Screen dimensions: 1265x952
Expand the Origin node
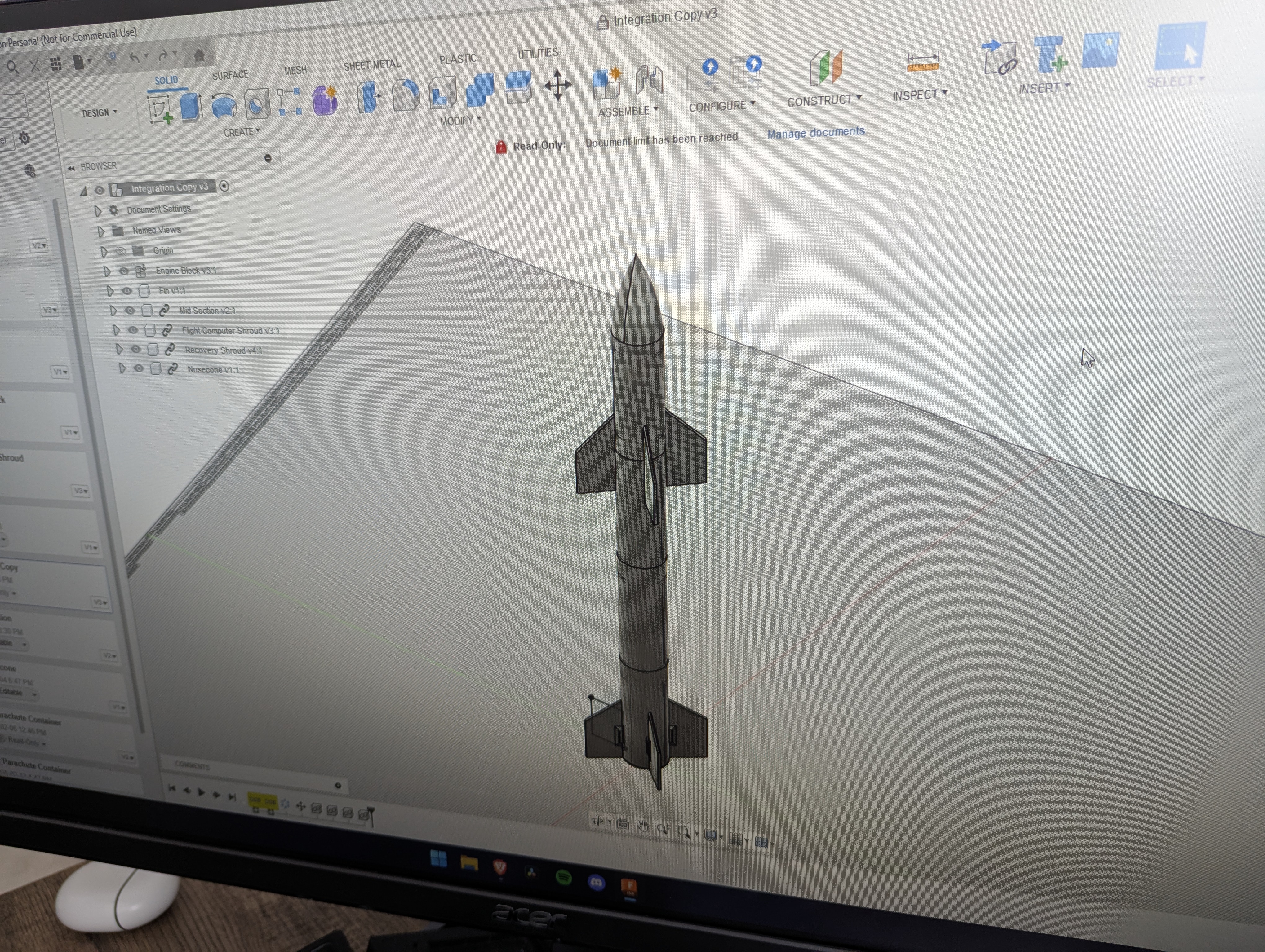coord(104,252)
